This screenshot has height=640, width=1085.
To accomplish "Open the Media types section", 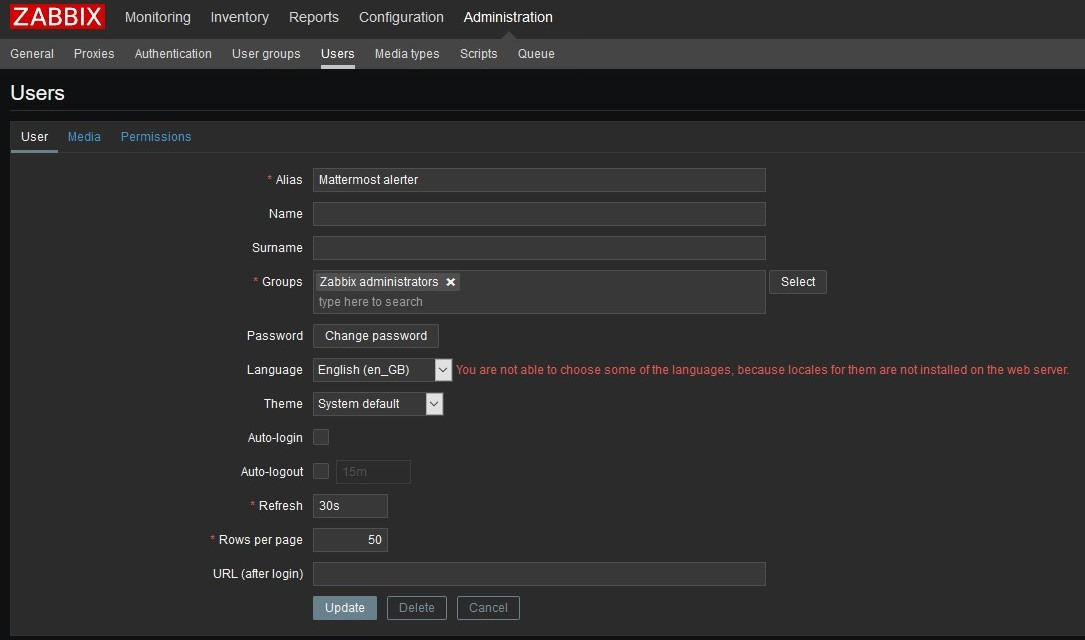I will (x=407, y=54).
